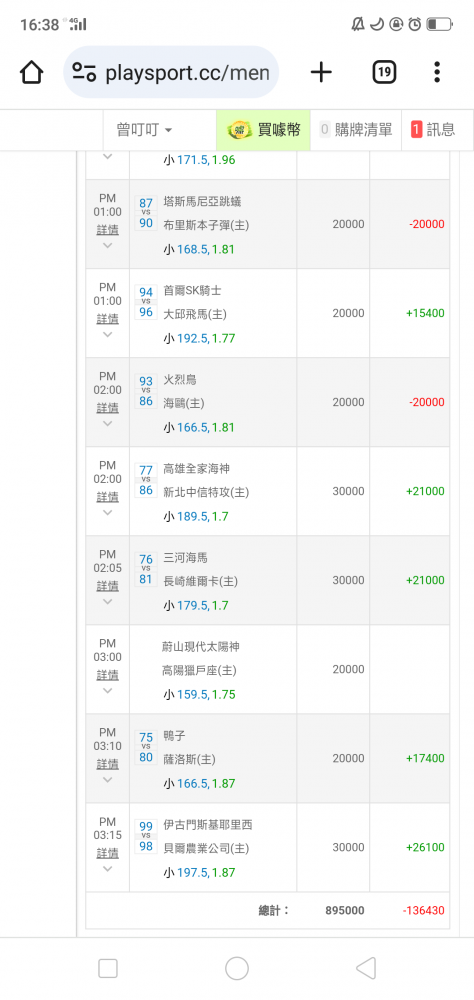Tap the gold coin icon beside 買噱幣
This screenshot has height=1000, width=474.
coord(241,130)
